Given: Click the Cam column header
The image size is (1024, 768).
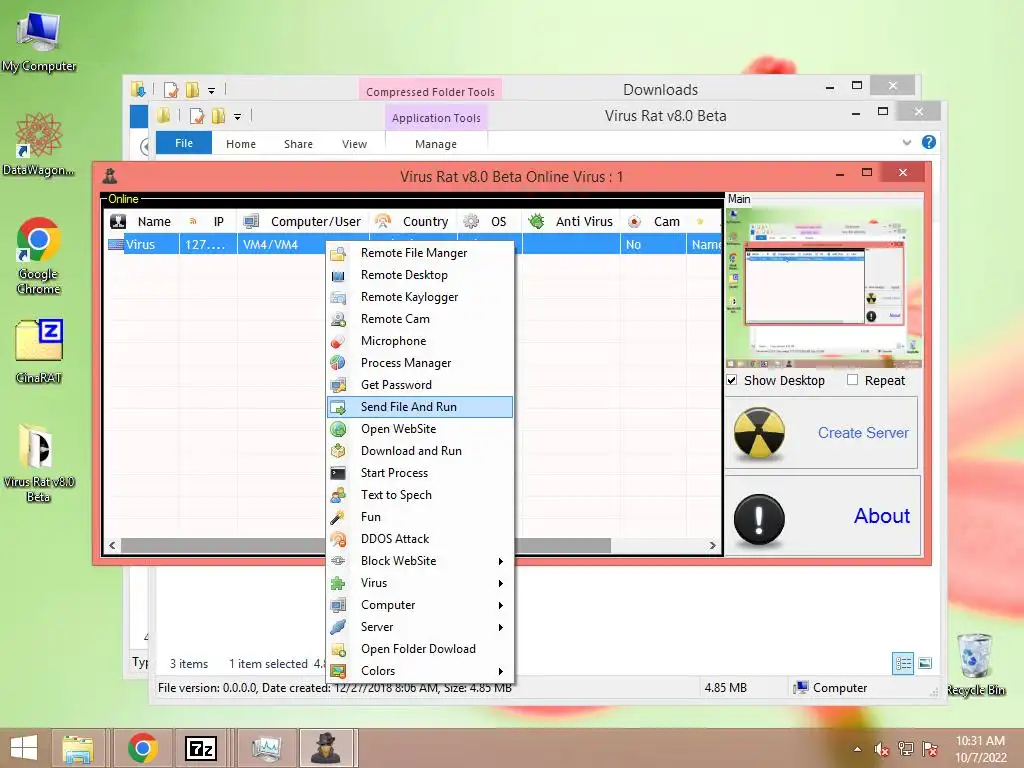Looking at the screenshot, I should pyautogui.click(x=653, y=221).
